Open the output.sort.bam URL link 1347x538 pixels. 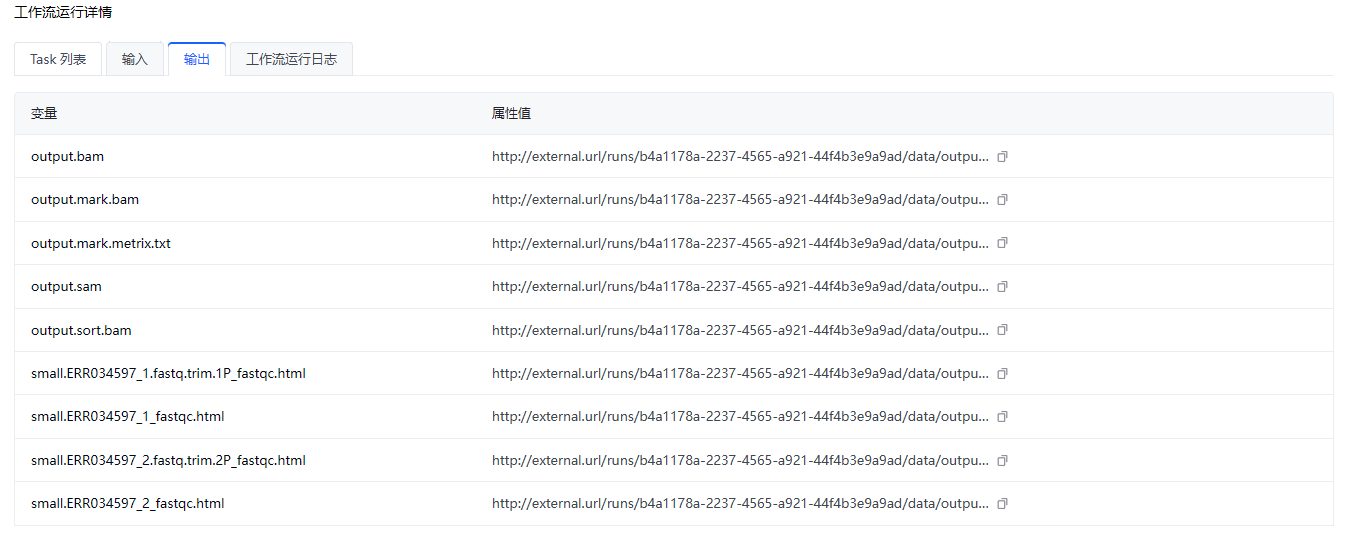pyautogui.click(x=740, y=330)
